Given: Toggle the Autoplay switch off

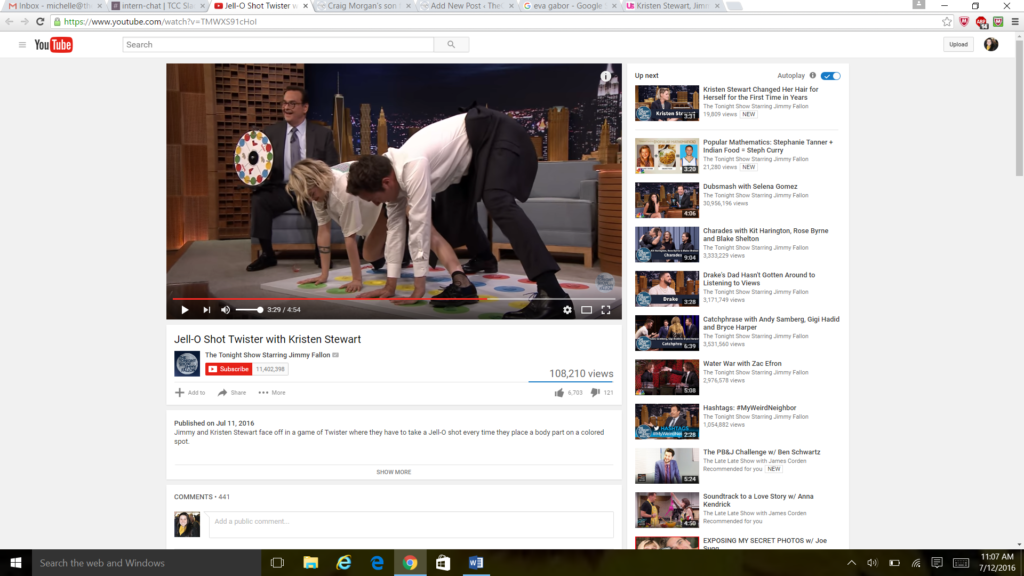Looking at the screenshot, I should coord(831,76).
